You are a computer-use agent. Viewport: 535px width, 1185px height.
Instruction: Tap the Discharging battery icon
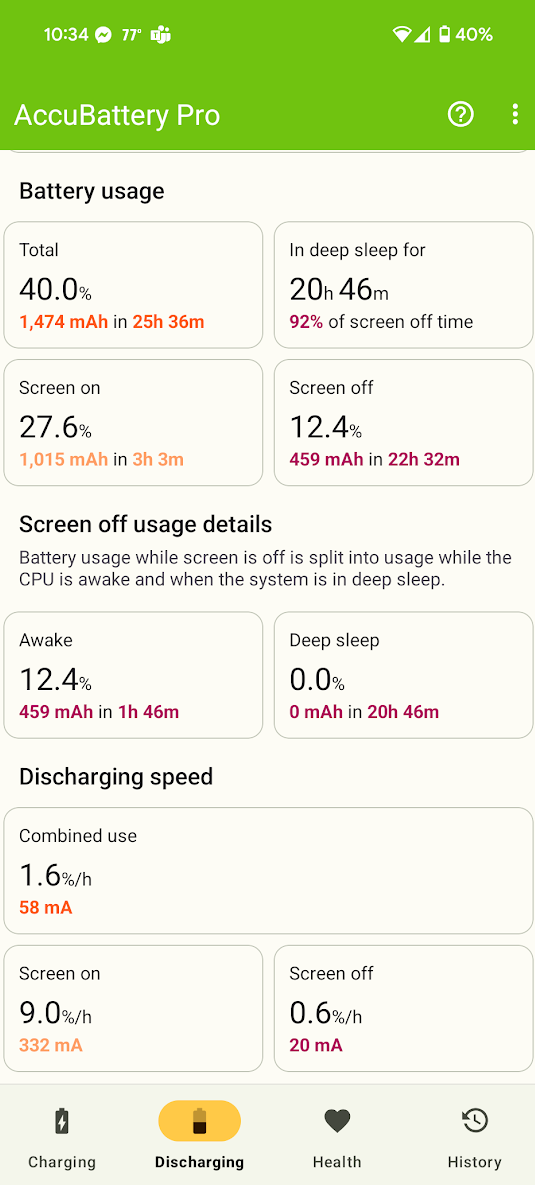199,1121
